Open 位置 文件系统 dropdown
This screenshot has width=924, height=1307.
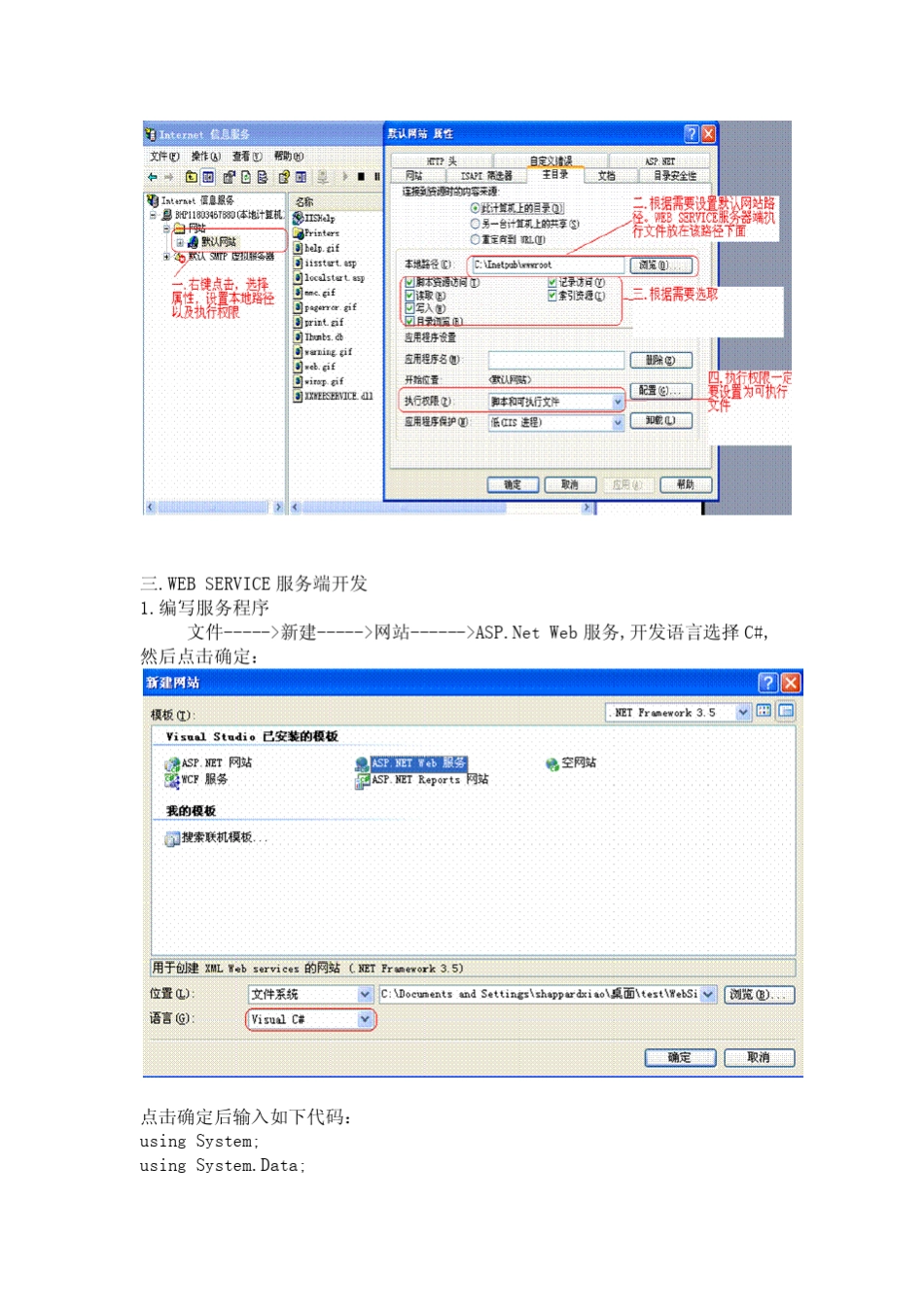click(x=366, y=994)
